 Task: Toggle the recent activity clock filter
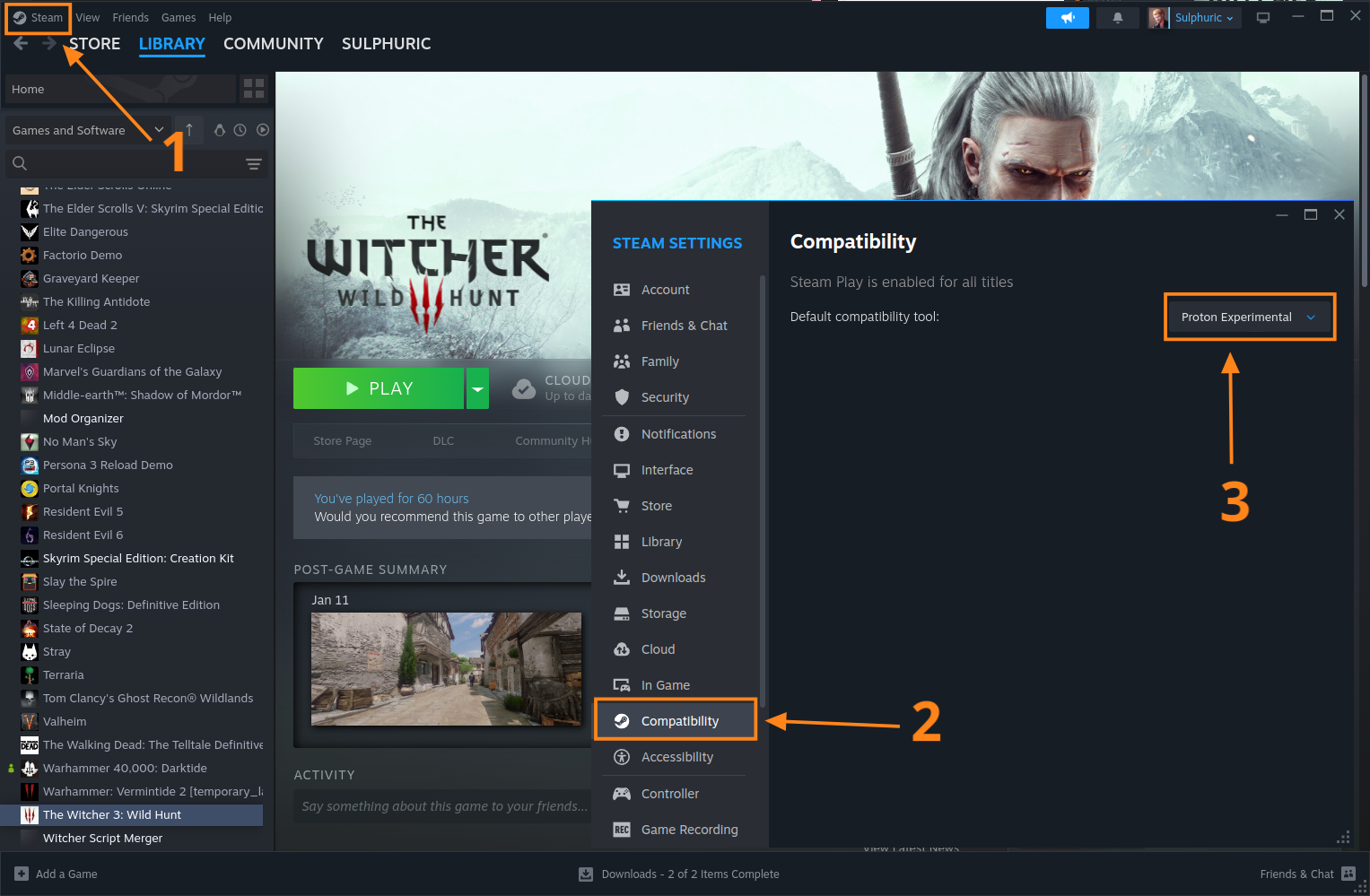[240, 130]
